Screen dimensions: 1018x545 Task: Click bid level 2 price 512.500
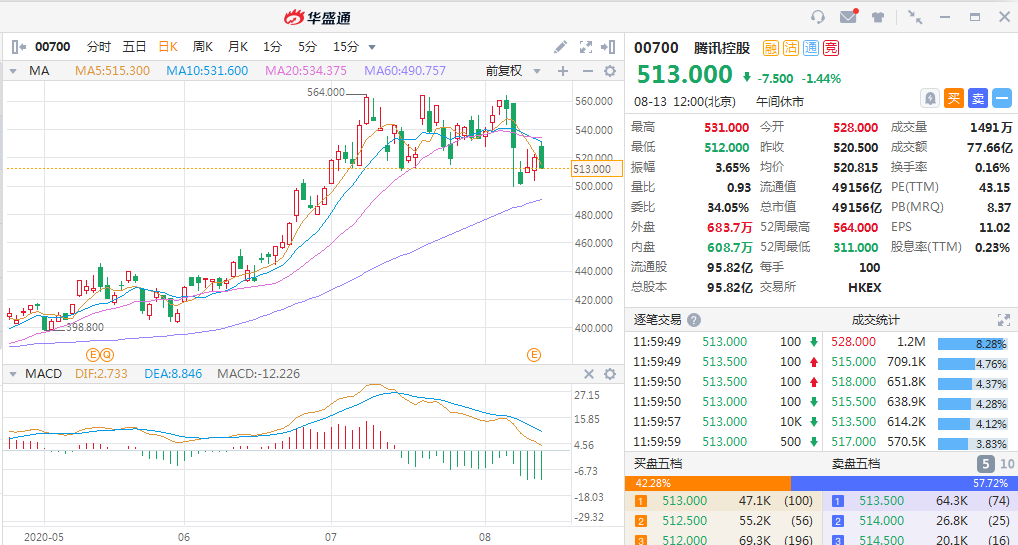point(684,521)
